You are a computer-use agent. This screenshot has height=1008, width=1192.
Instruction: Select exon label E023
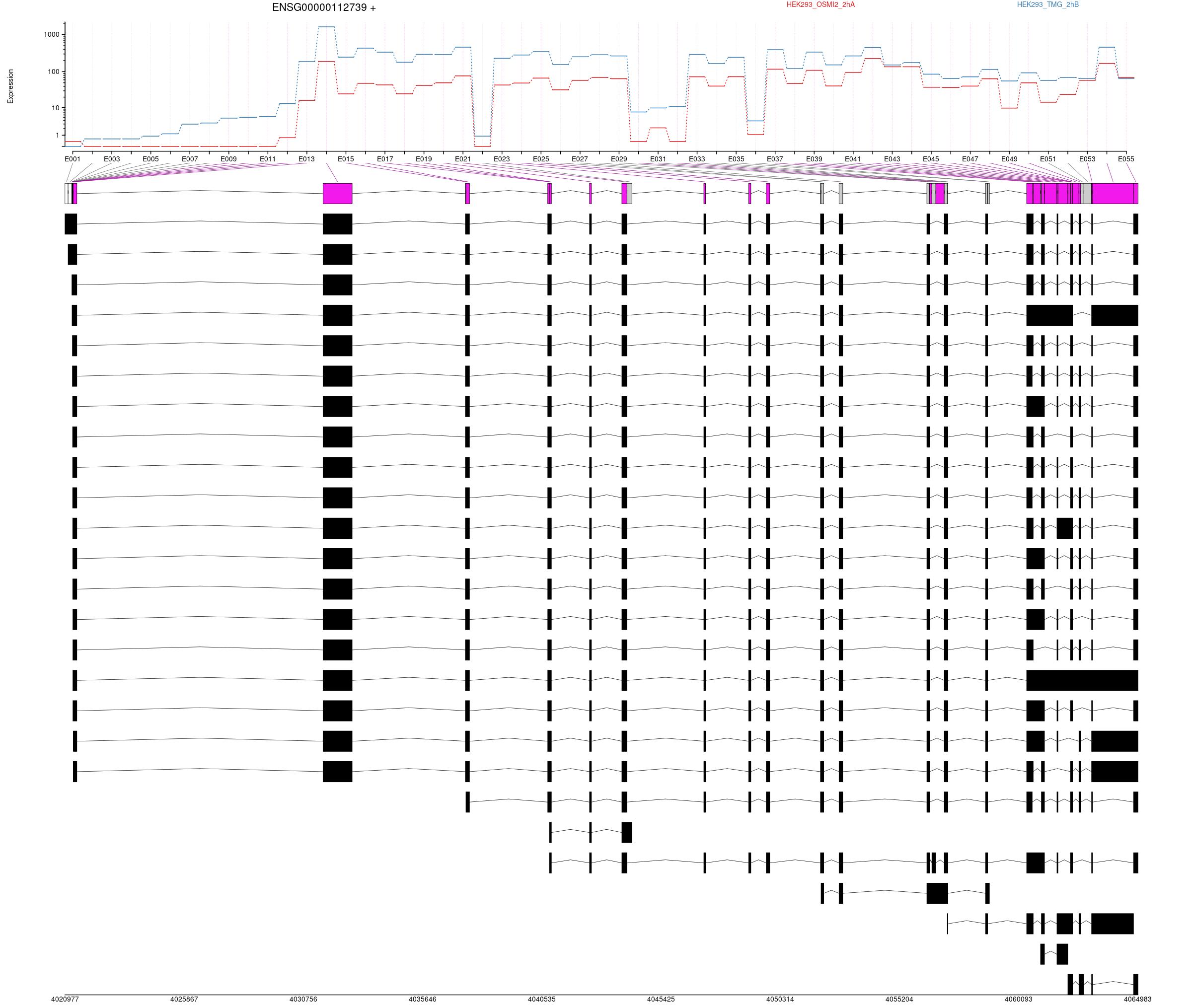pos(502,159)
